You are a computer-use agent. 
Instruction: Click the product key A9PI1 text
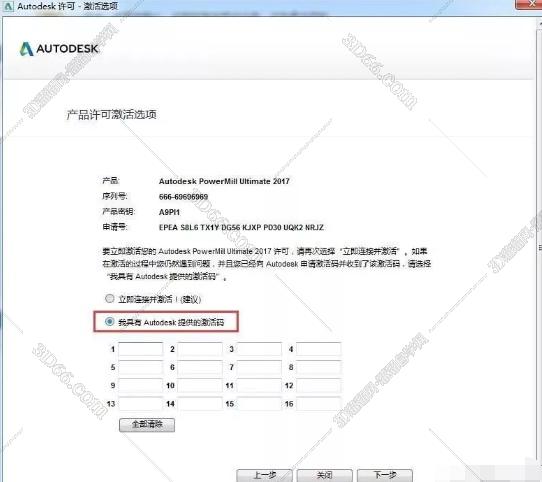169,212
